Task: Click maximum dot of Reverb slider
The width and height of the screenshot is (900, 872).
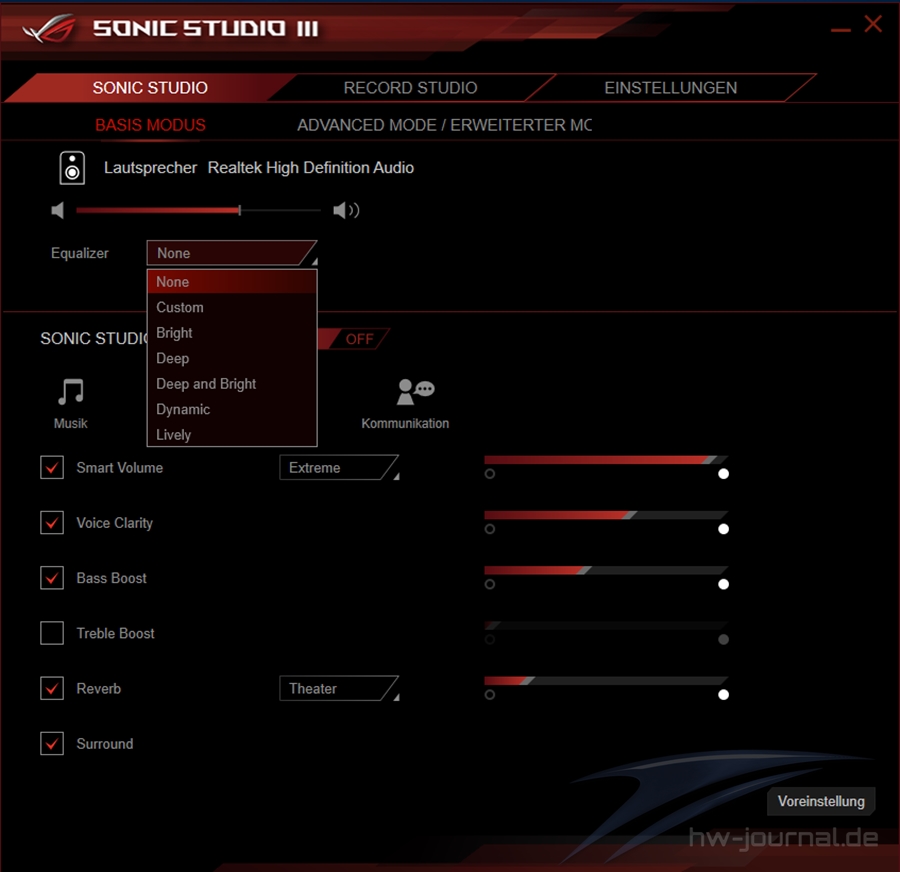Action: (723, 695)
